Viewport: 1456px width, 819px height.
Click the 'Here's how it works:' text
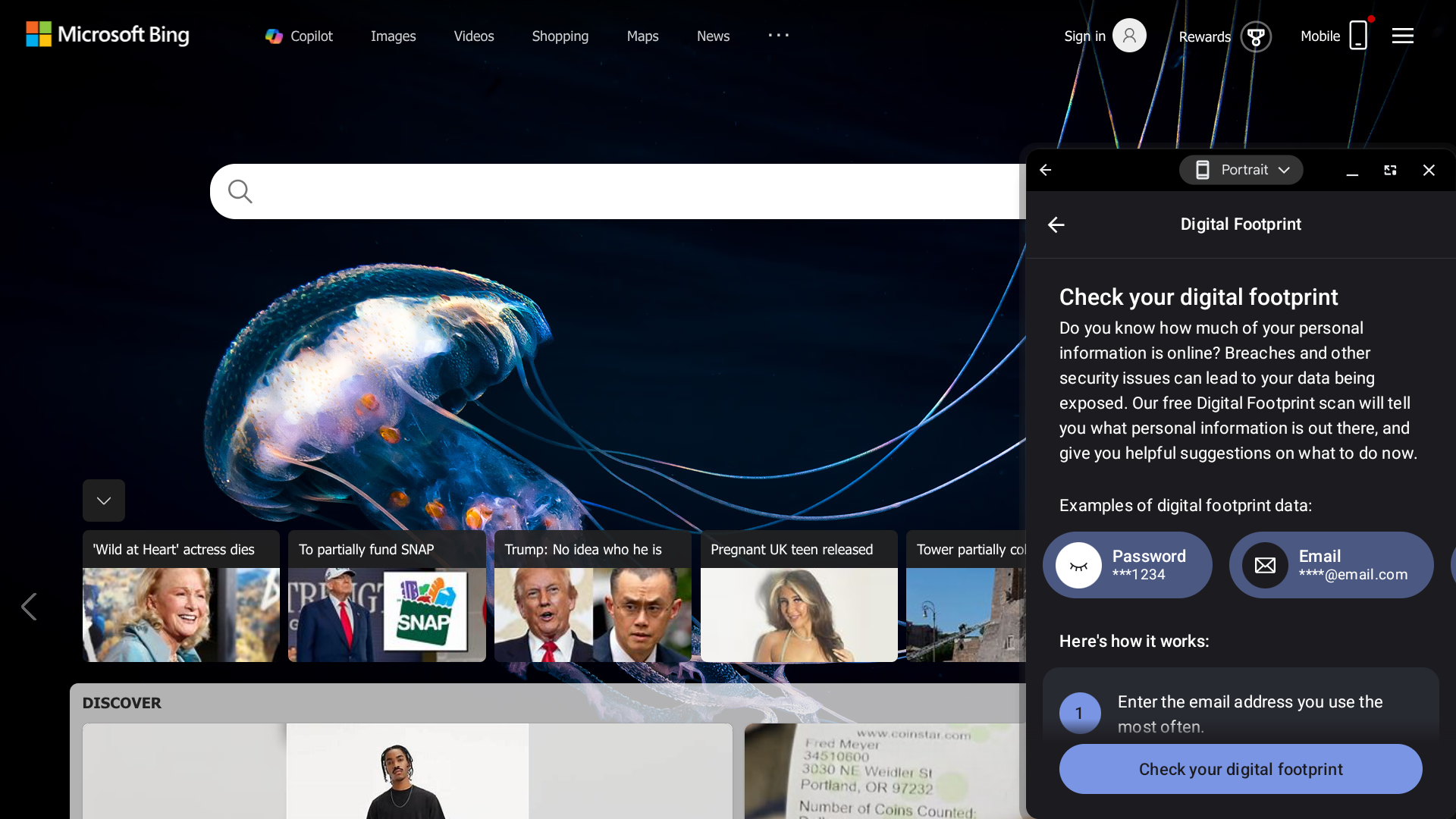click(1134, 642)
